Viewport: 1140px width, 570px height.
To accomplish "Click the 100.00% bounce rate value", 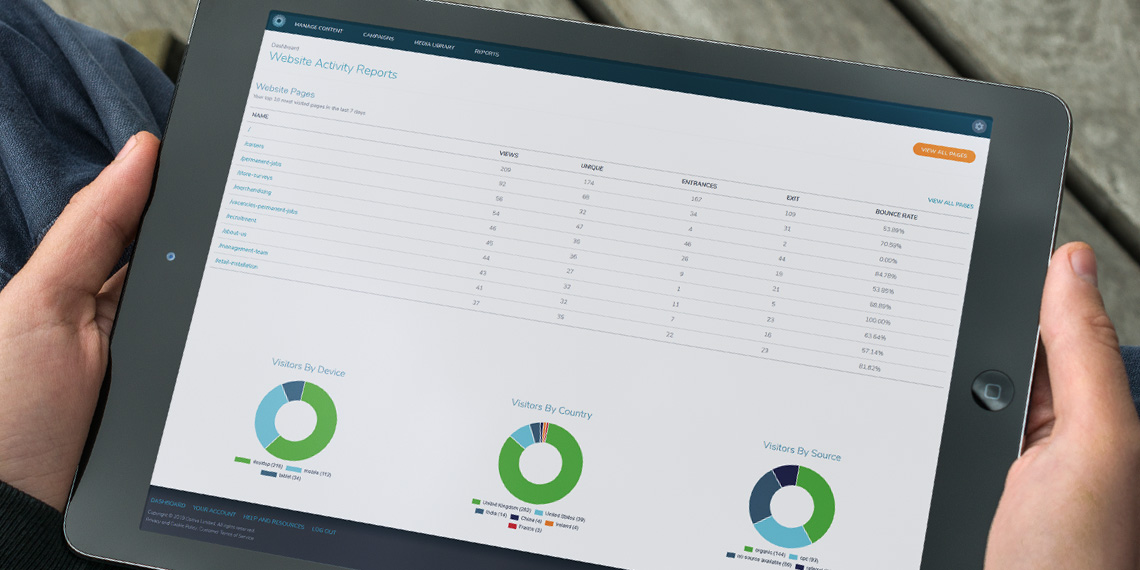I will [x=878, y=321].
